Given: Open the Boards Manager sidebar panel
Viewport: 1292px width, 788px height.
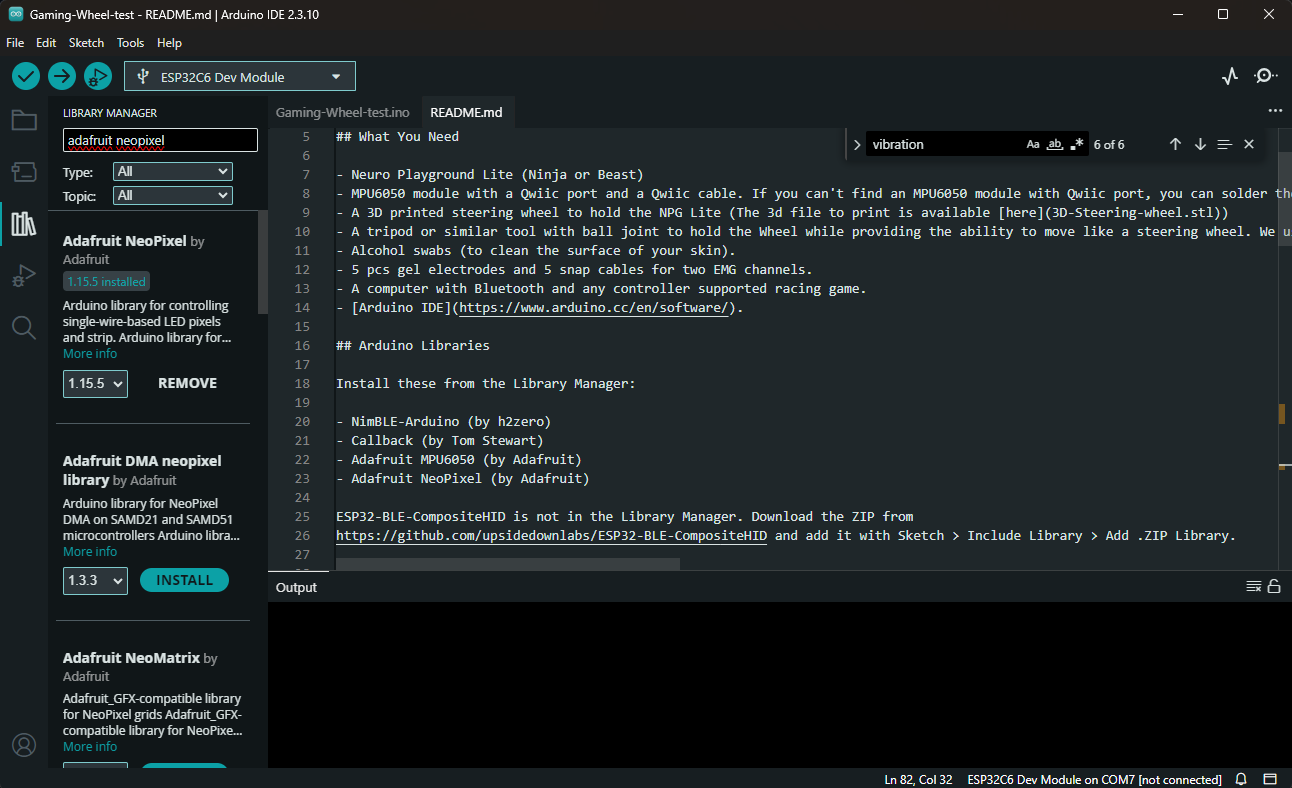Looking at the screenshot, I should pos(24,172).
